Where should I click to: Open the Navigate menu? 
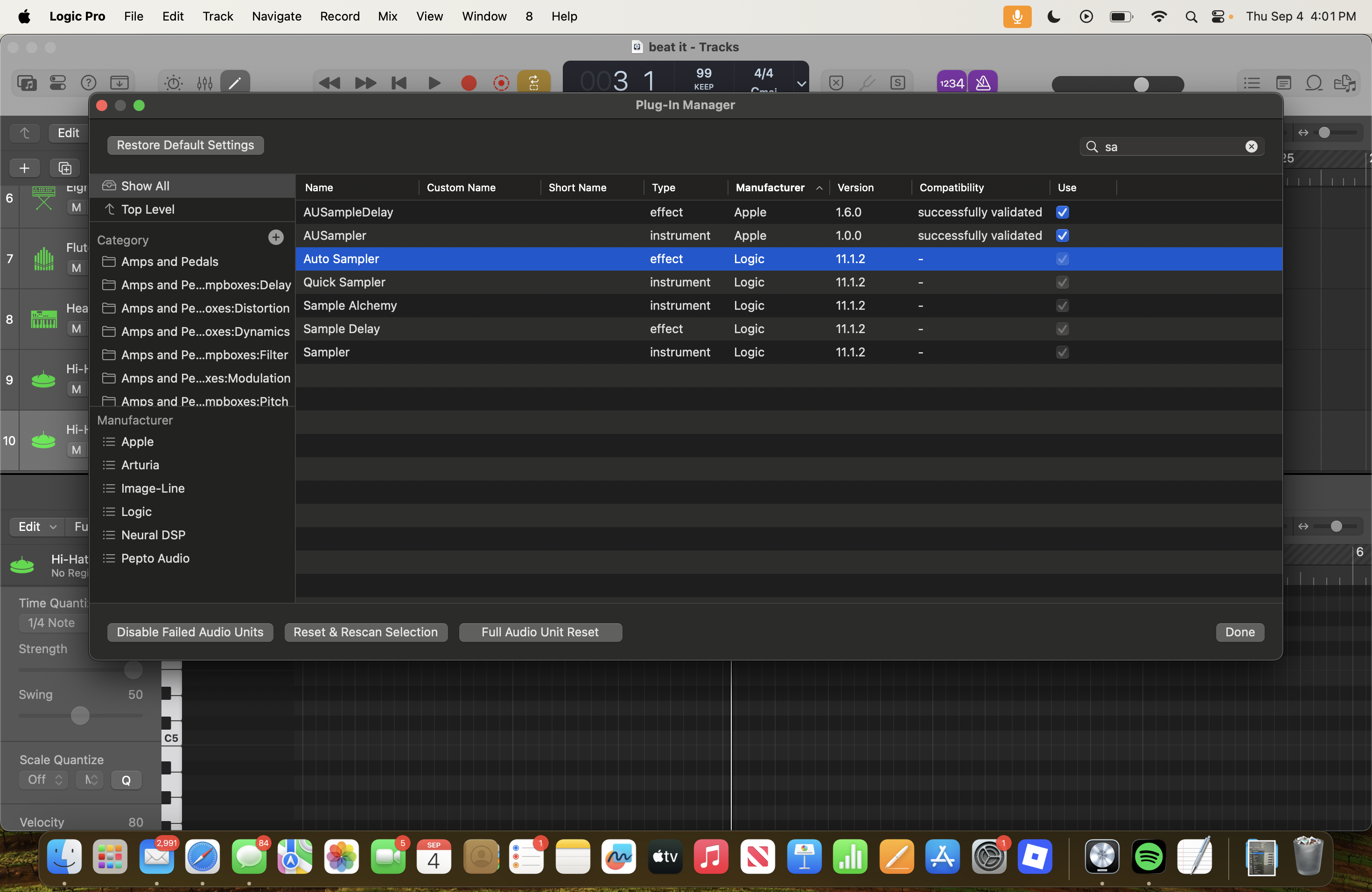pos(276,16)
